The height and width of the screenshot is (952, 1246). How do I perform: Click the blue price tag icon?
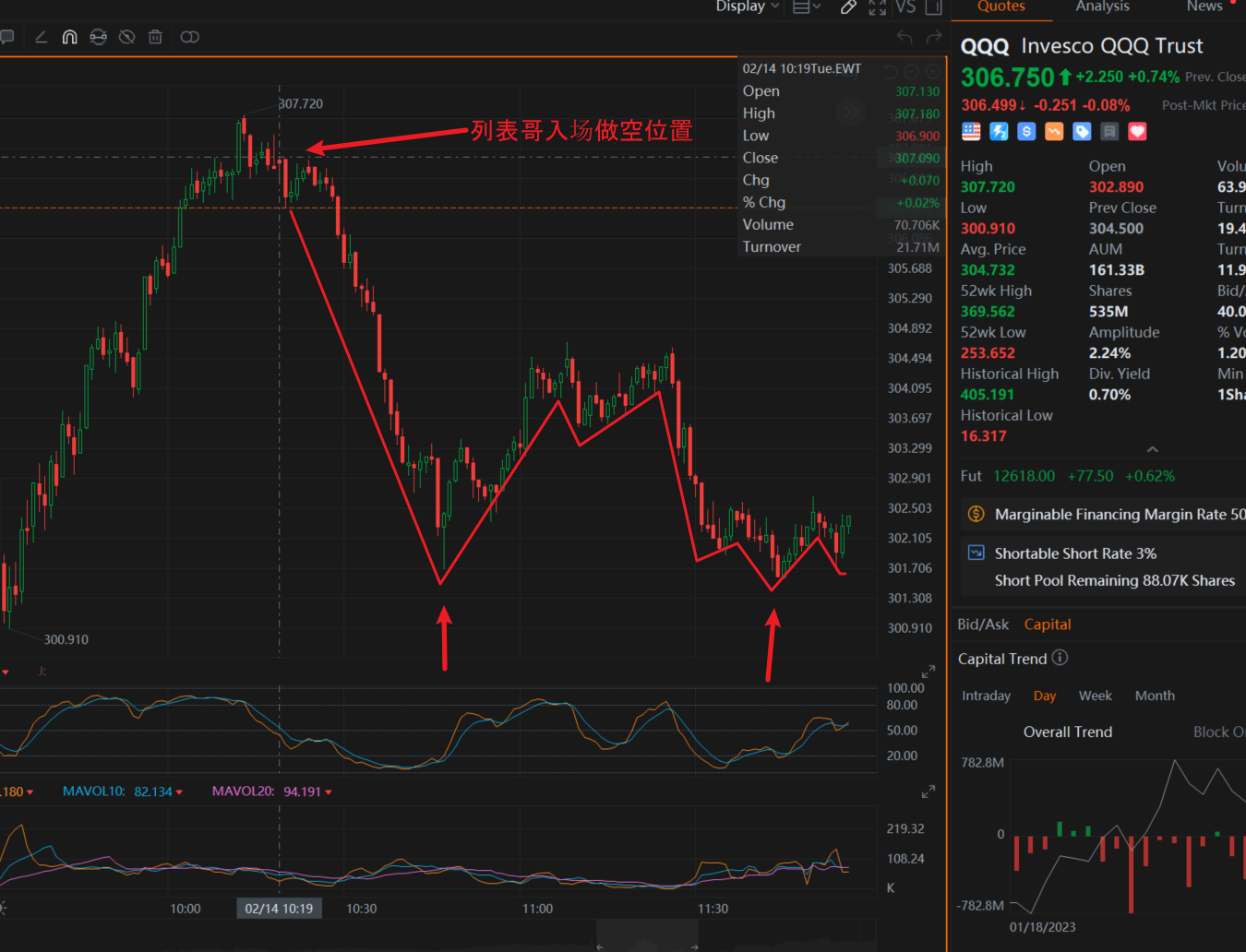click(x=1082, y=132)
